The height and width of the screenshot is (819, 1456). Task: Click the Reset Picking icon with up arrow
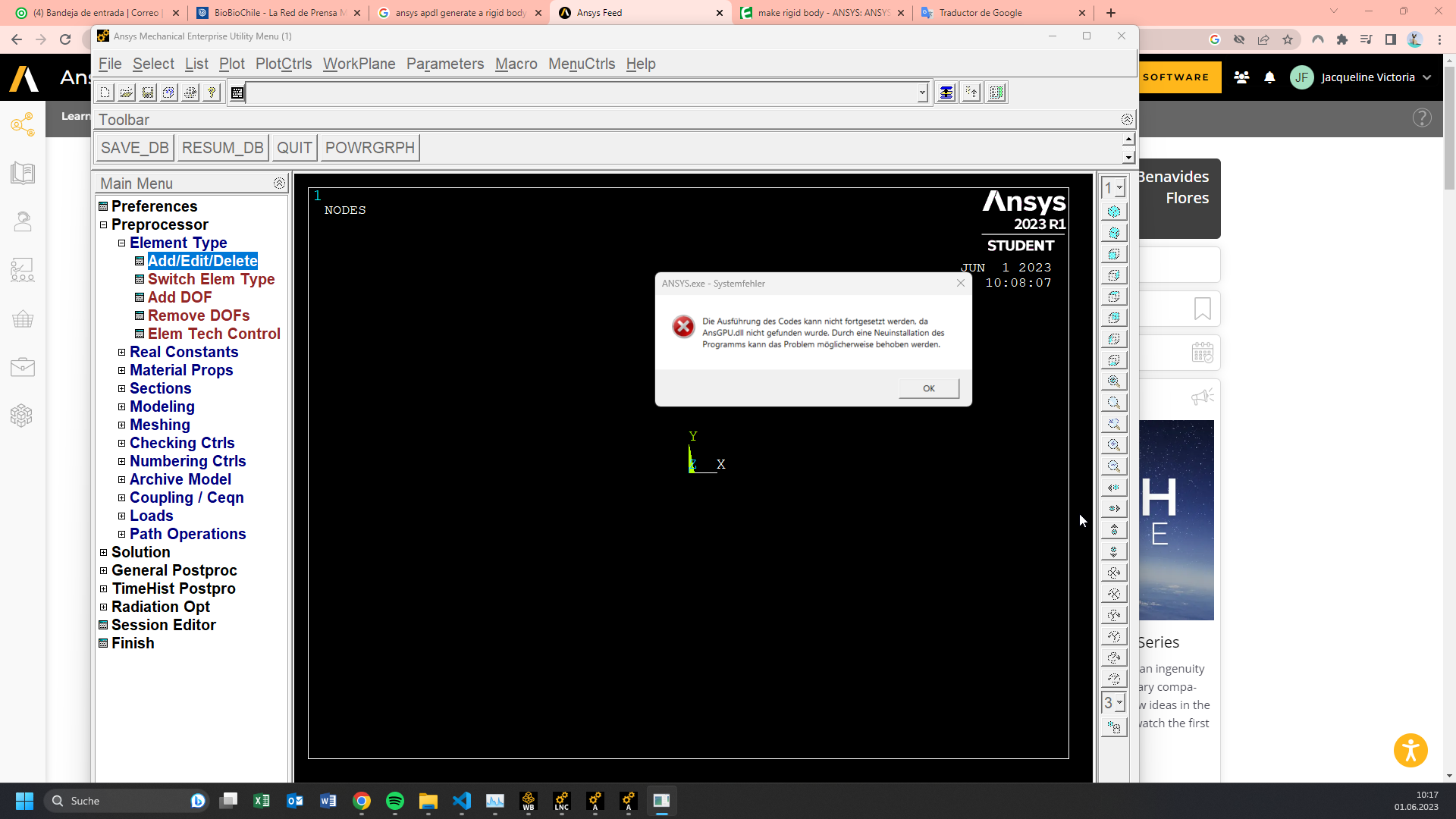click(971, 93)
